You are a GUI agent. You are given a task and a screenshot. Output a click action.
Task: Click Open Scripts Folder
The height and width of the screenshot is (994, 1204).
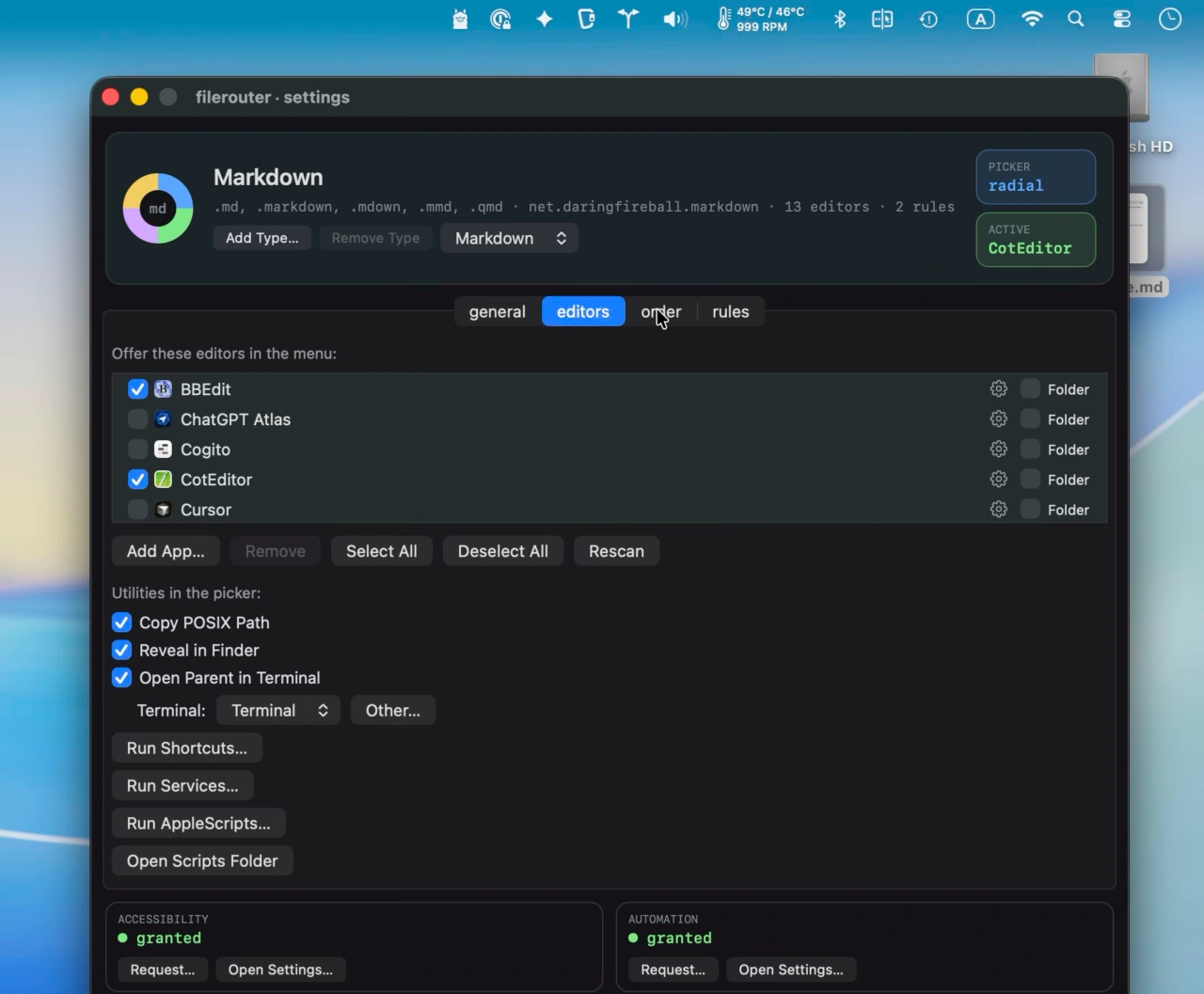(x=202, y=861)
